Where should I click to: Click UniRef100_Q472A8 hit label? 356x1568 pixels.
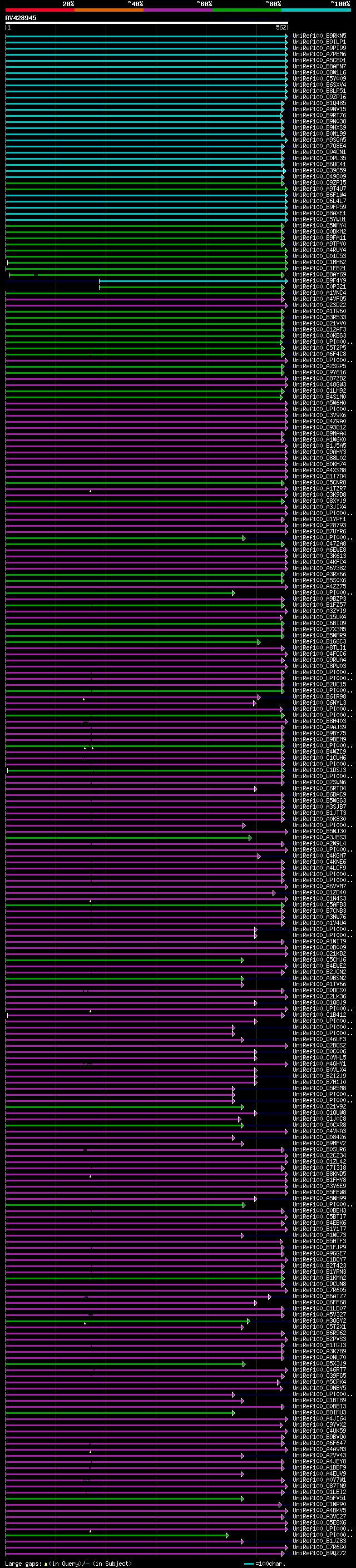coord(319,543)
